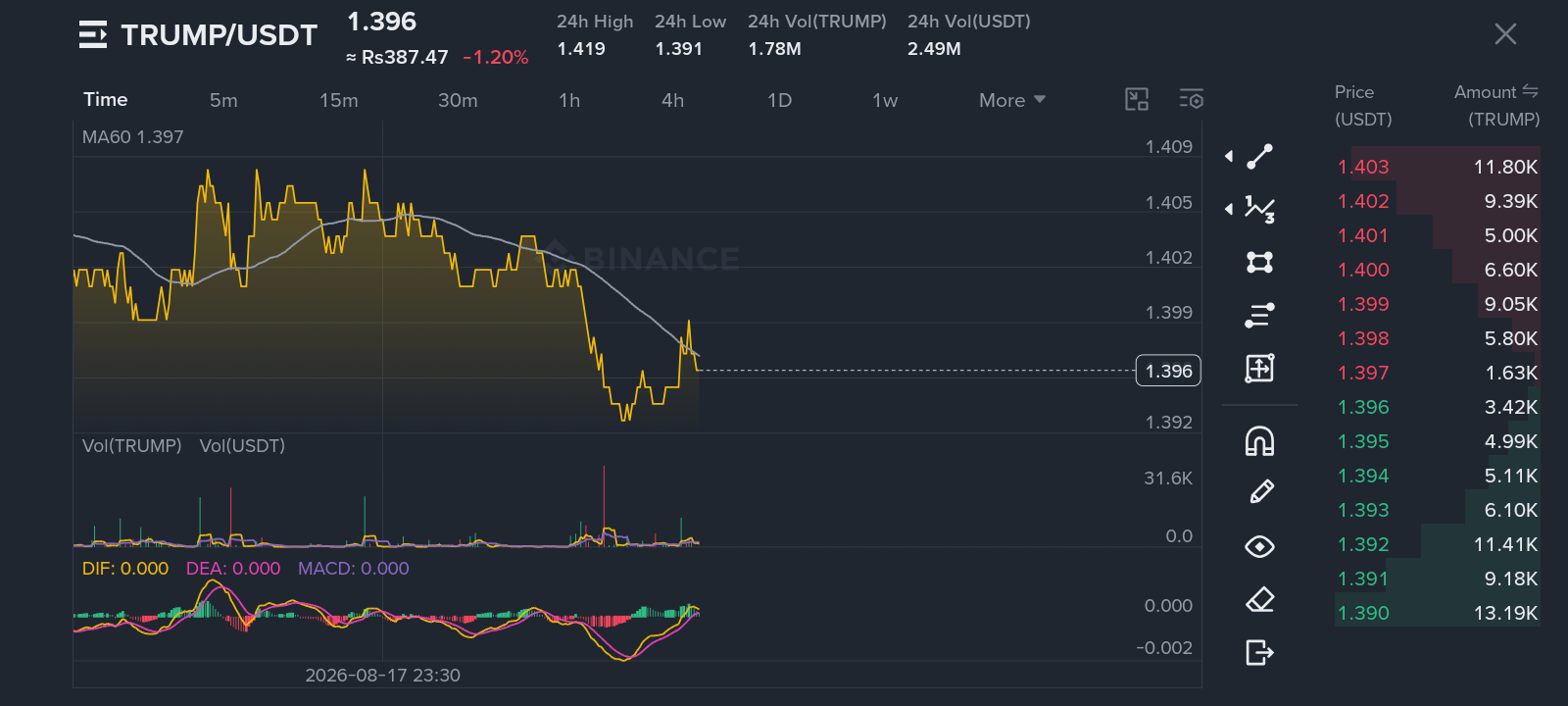Viewport: 1568px width, 706px height.
Task: Open the MACD indicator value label
Action: coord(354,569)
